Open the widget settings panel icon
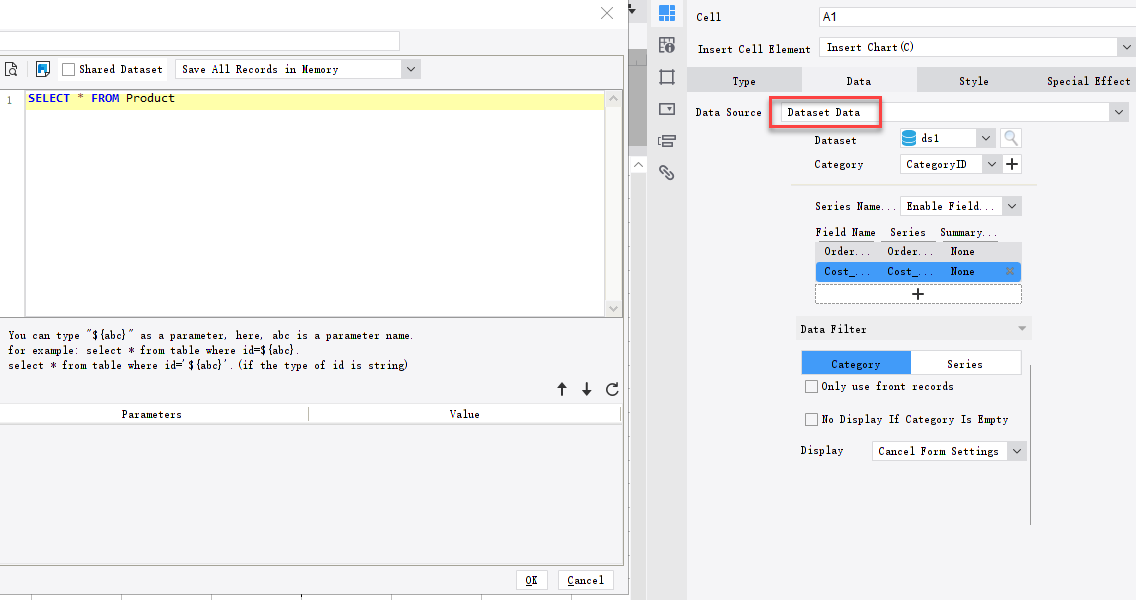The height and width of the screenshot is (600, 1136). [667, 109]
